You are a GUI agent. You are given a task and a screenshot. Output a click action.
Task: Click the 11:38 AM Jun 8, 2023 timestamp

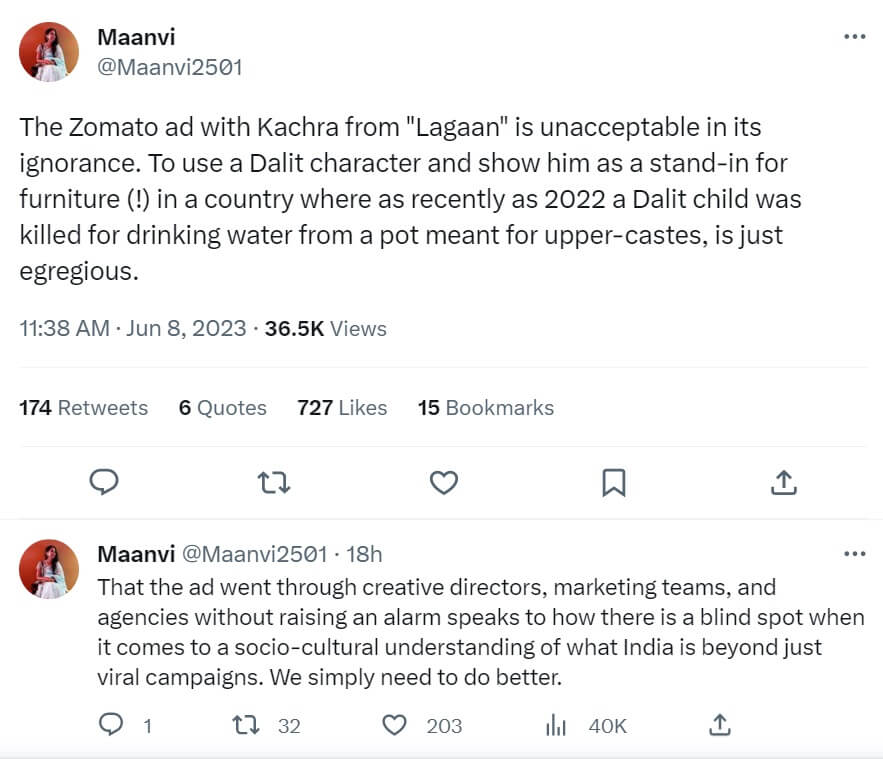[132, 329]
